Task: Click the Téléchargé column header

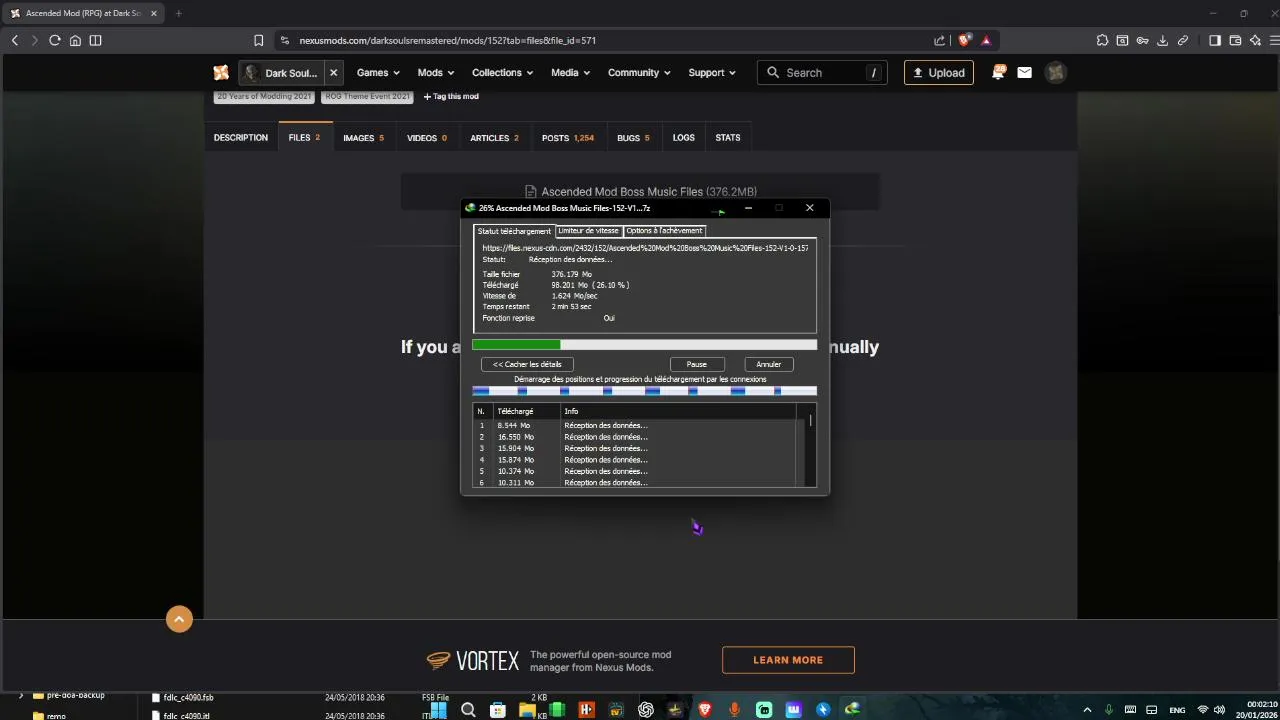Action: pyautogui.click(x=525, y=411)
